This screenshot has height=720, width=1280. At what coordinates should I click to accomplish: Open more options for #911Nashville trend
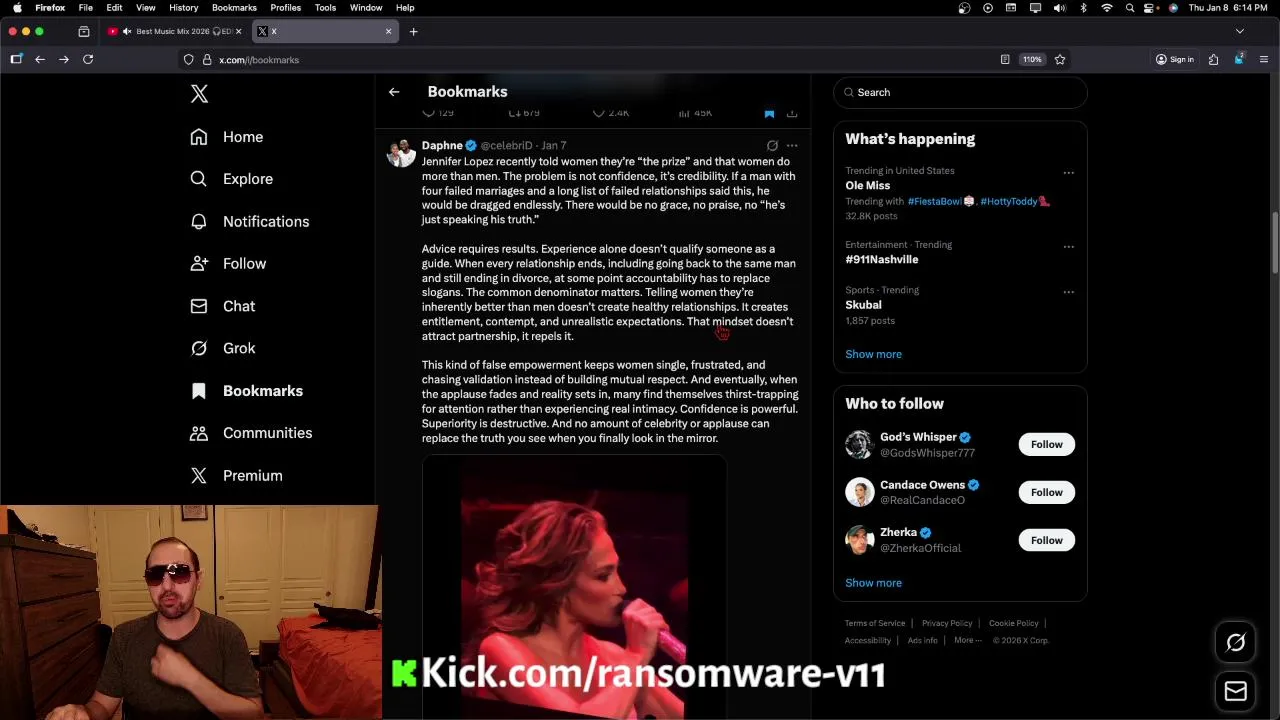1068,246
